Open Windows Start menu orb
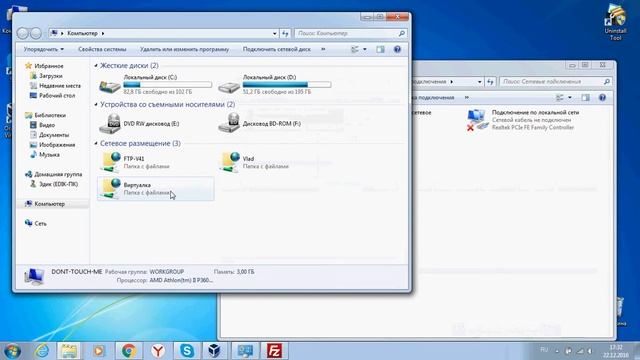Image resolution: width=640 pixels, height=360 pixels. (x=12, y=351)
